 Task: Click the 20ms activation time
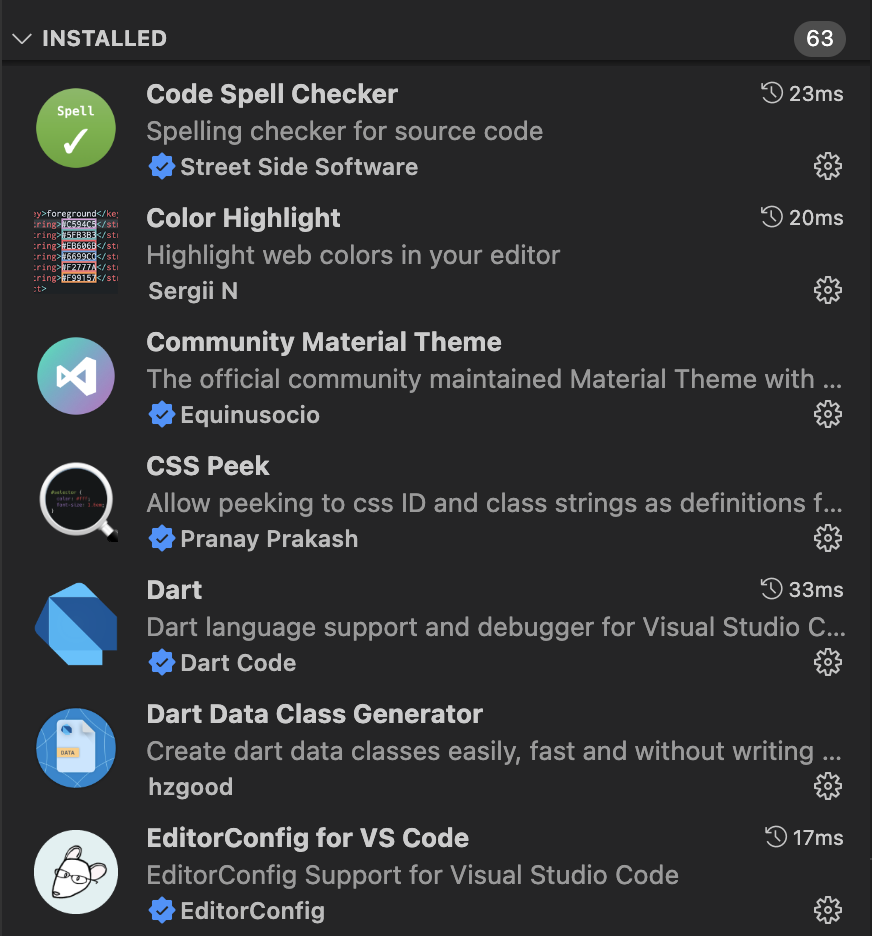(x=816, y=218)
